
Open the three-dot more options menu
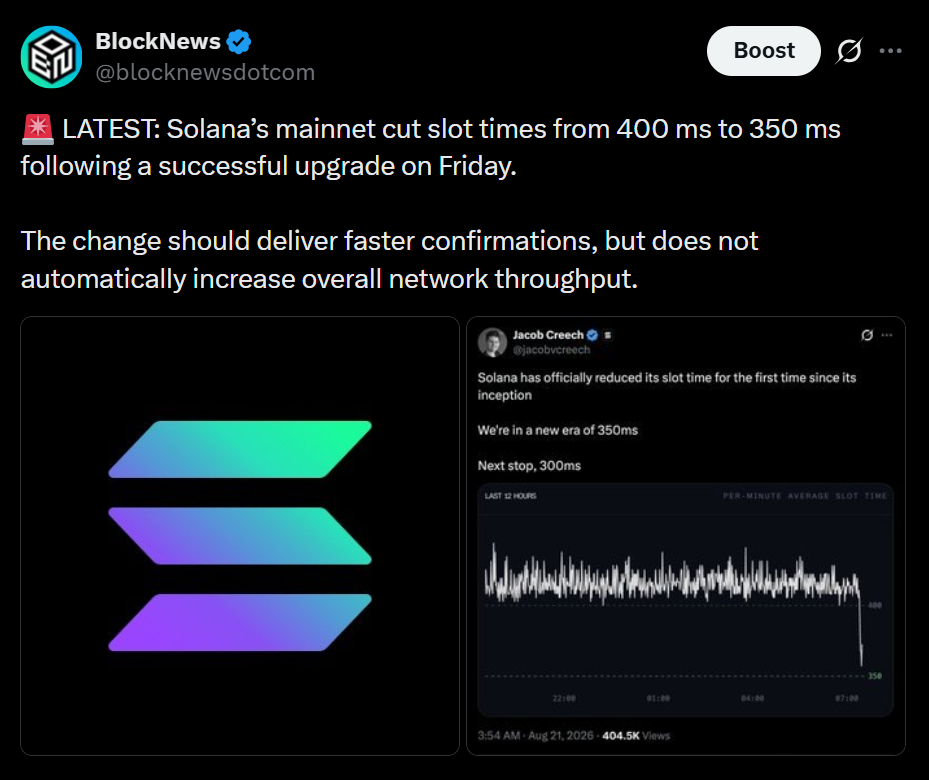[890, 51]
